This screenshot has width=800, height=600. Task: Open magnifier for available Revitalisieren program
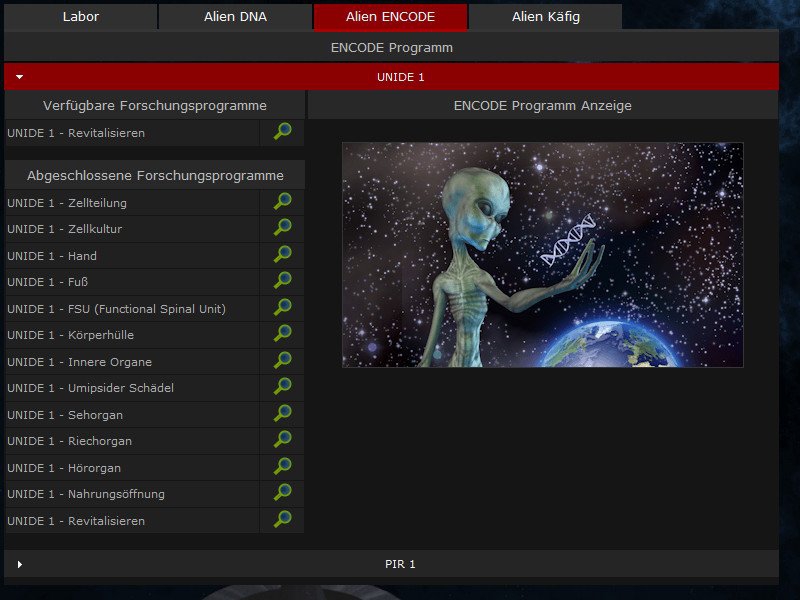(x=282, y=132)
